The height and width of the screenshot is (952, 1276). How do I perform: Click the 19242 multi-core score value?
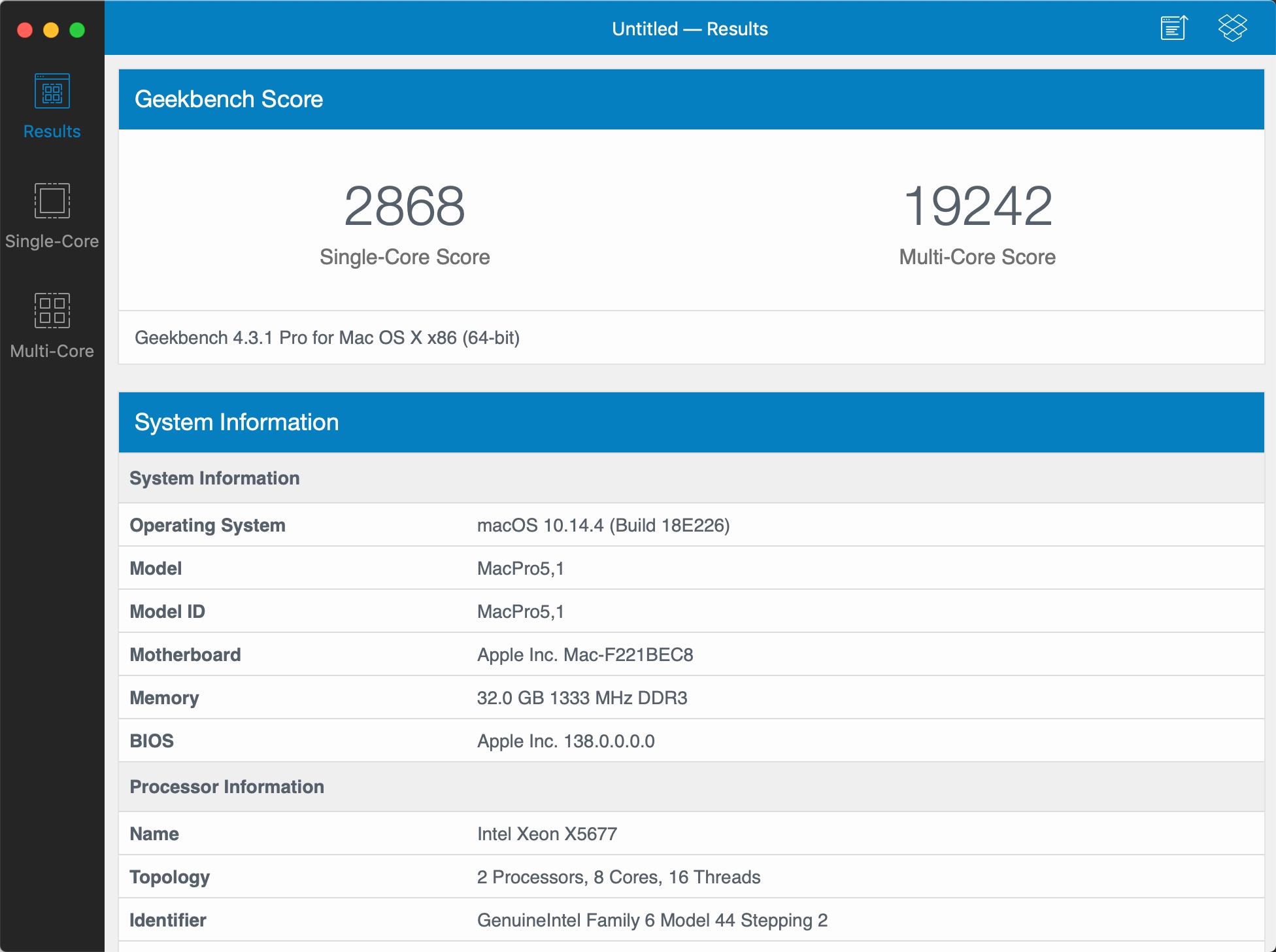pyautogui.click(x=977, y=207)
